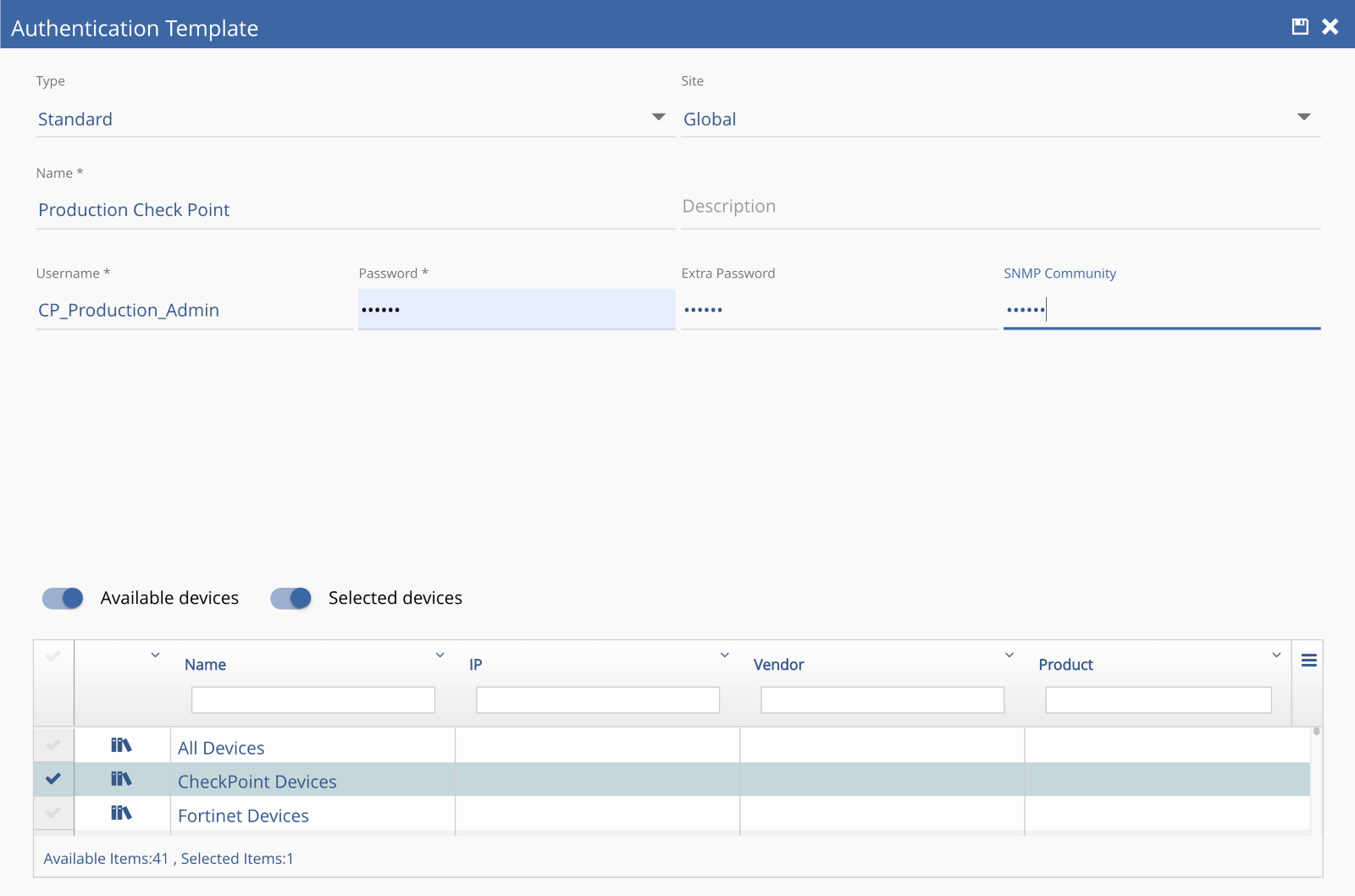Click the select-all checkmark in the table header
Viewport: 1355px width, 896px height.
53,656
